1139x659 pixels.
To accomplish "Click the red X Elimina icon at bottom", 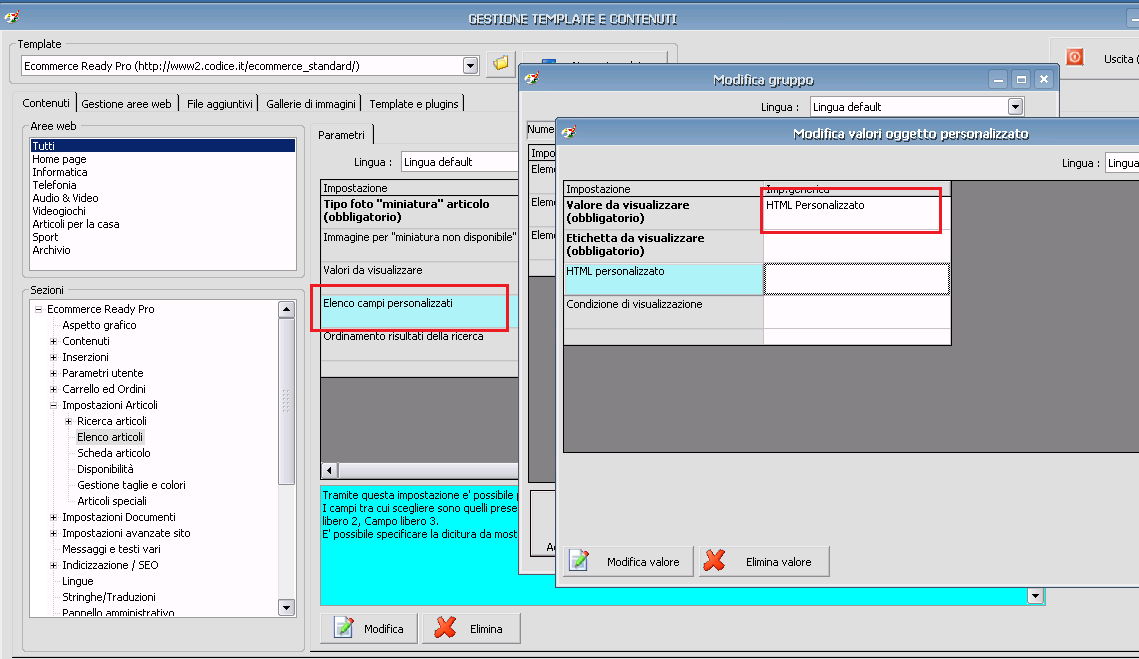I will tap(445, 628).
